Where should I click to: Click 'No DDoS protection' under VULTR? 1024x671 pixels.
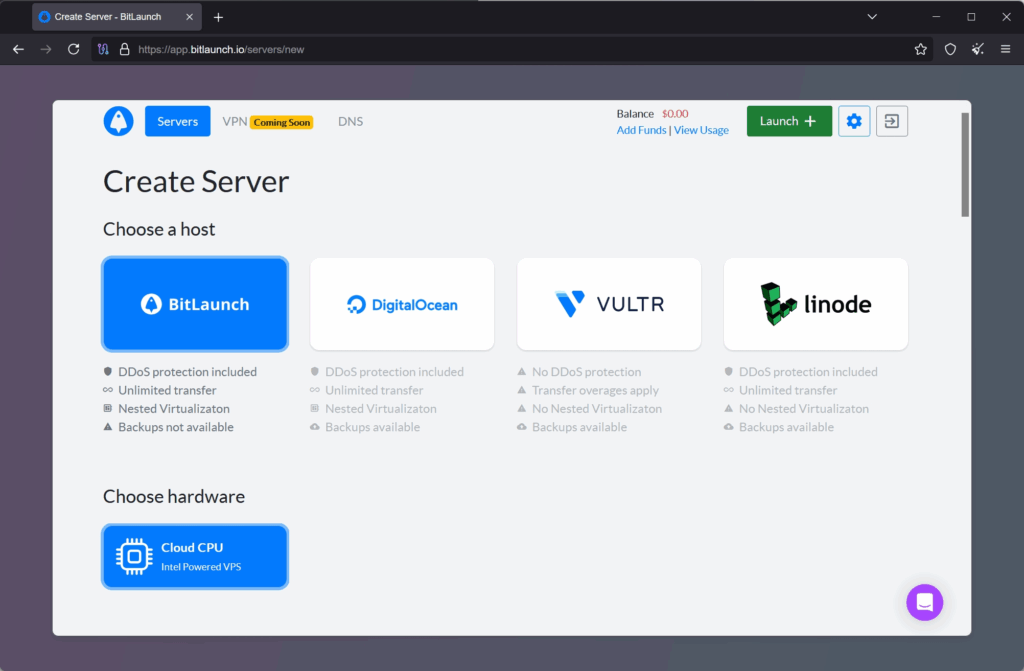pos(586,372)
